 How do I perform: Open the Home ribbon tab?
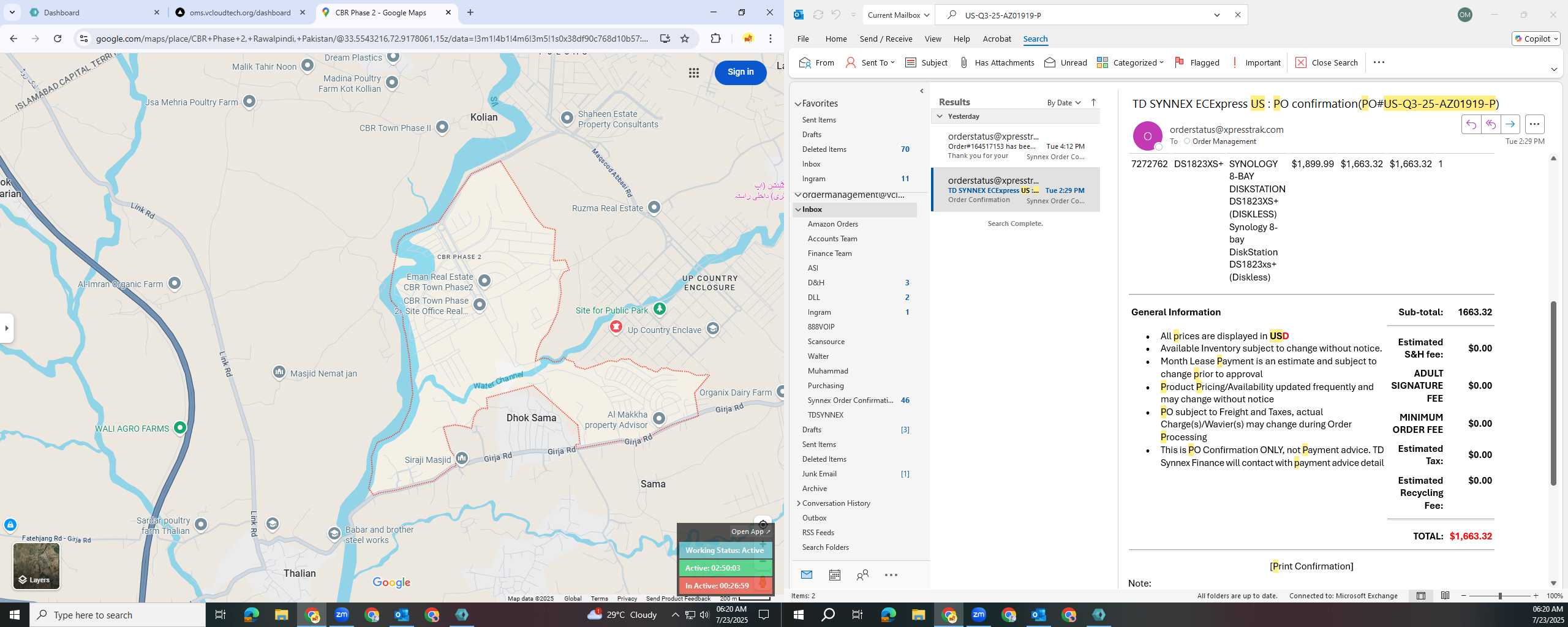(836, 39)
